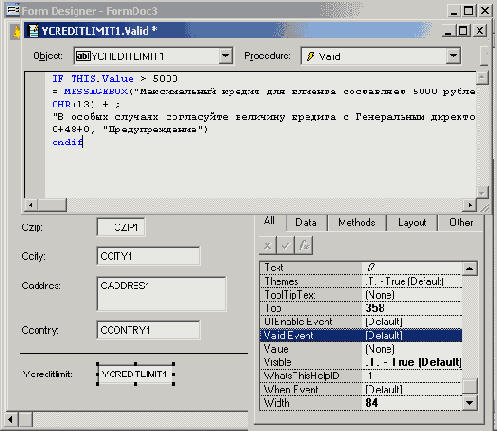This screenshot has height=431, width=497.
Task: Select the ToolTipText property row
Action: [361, 295]
